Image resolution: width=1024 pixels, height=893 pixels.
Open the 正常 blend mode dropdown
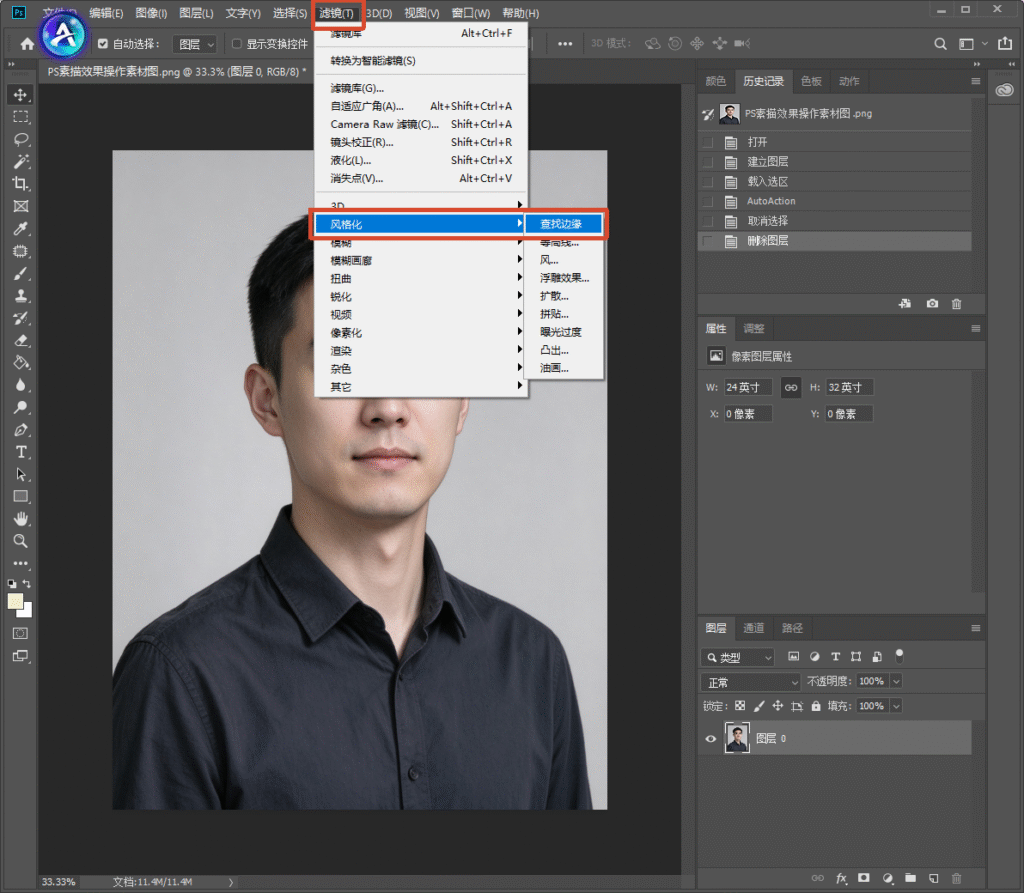pyautogui.click(x=750, y=683)
